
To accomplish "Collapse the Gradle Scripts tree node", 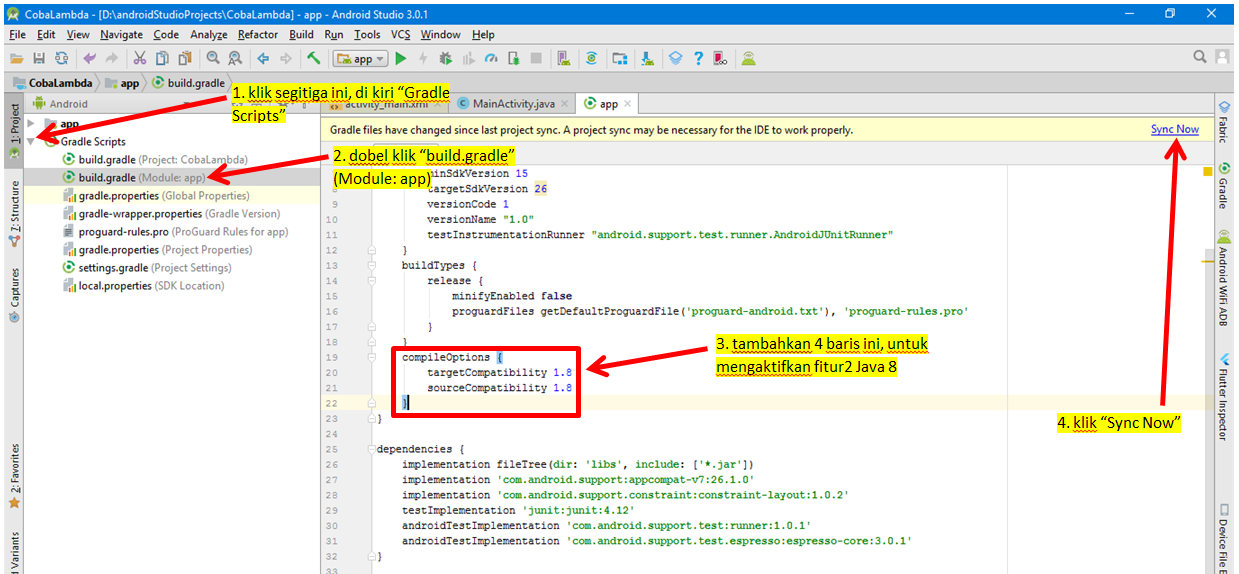I will pos(31,141).
